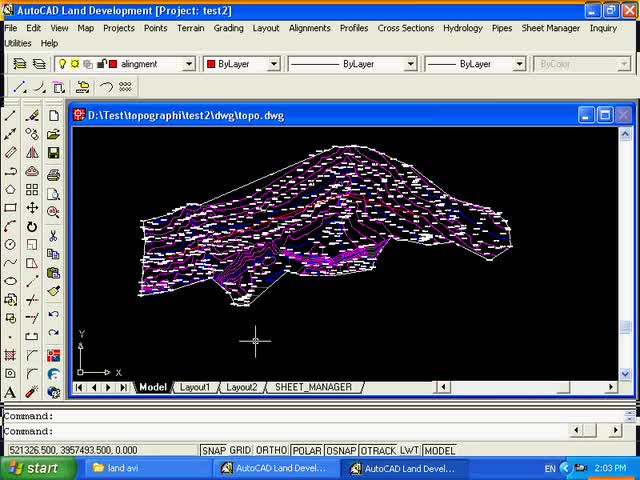Select the Explode tool
The width and height of the screenshot is (640, 480).
[x=32, y=392]
